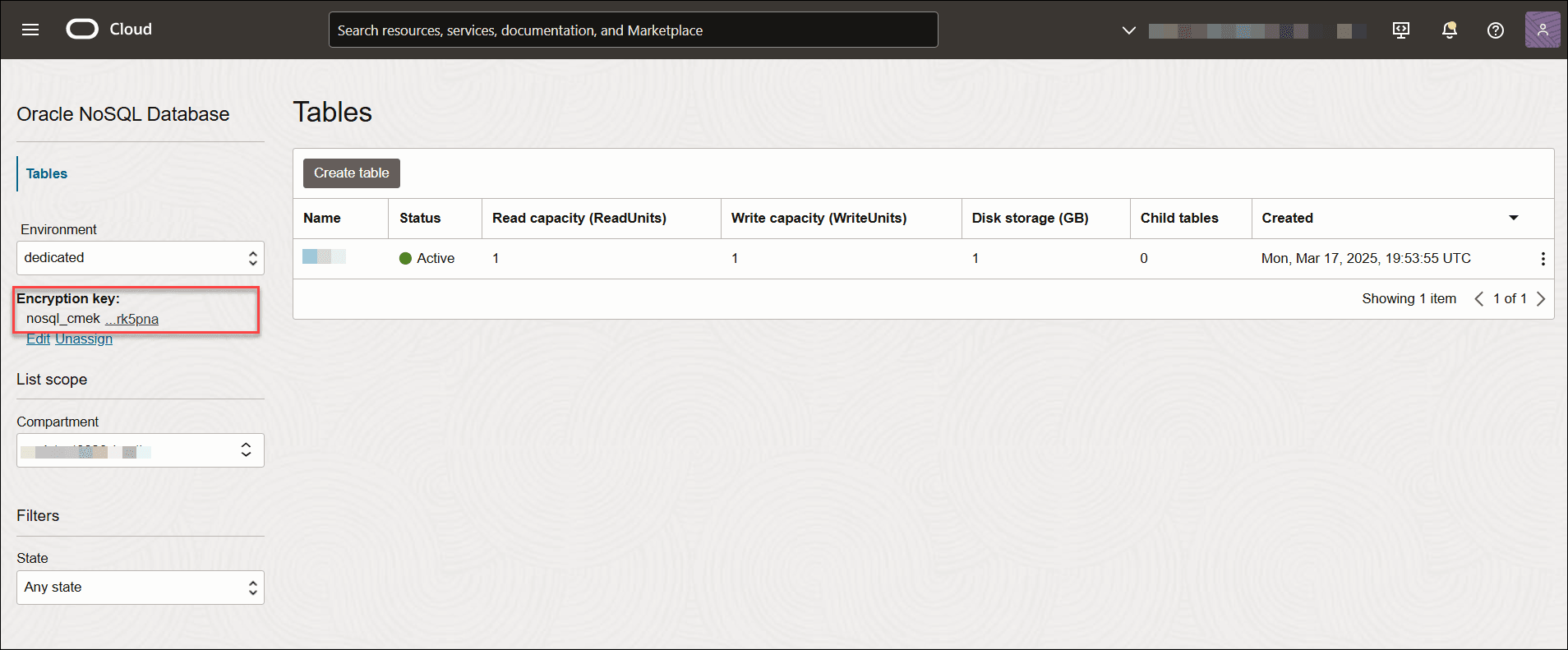
Task: Click Child tables column header
Action: click(1179, 218)
